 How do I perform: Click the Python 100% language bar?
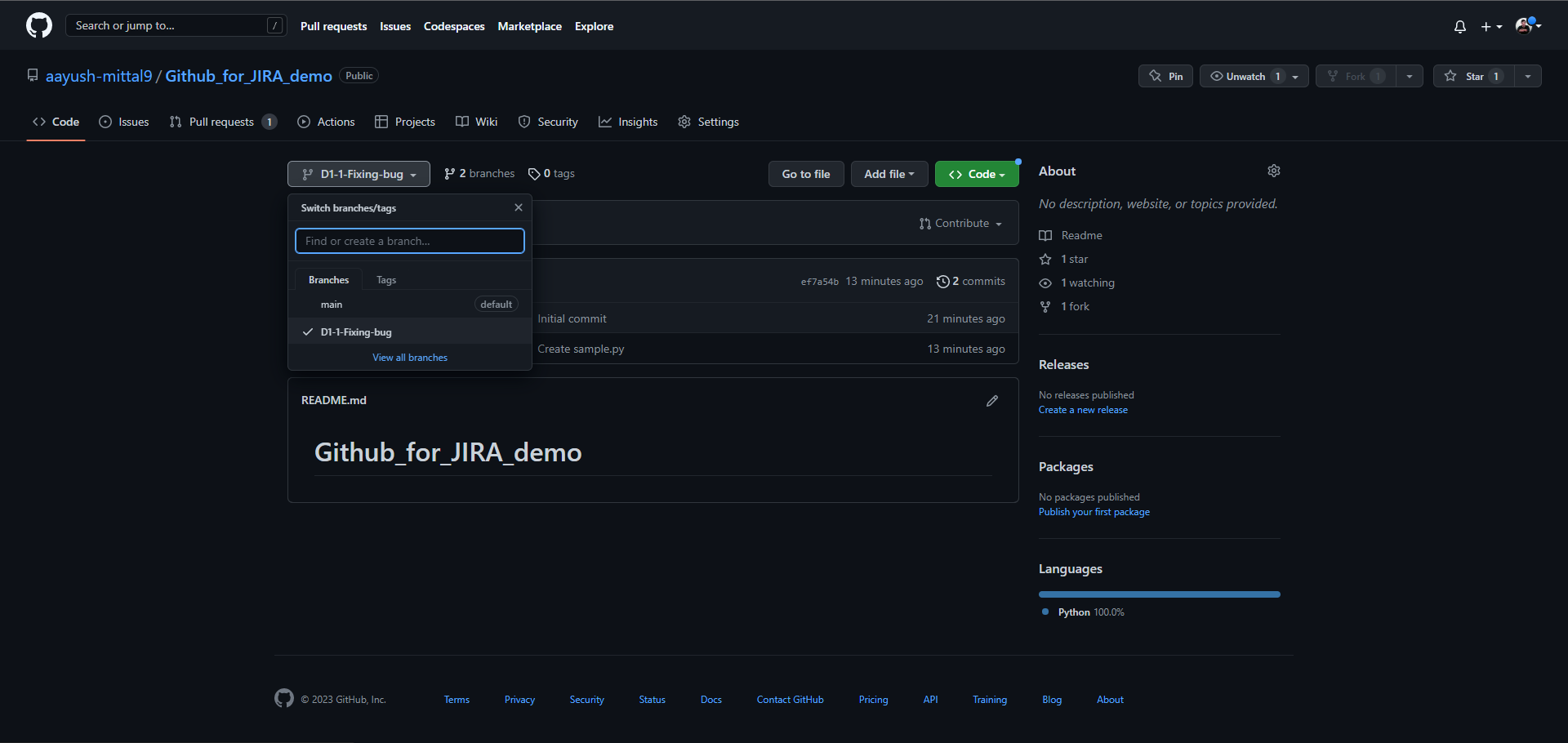point(1158,594)
